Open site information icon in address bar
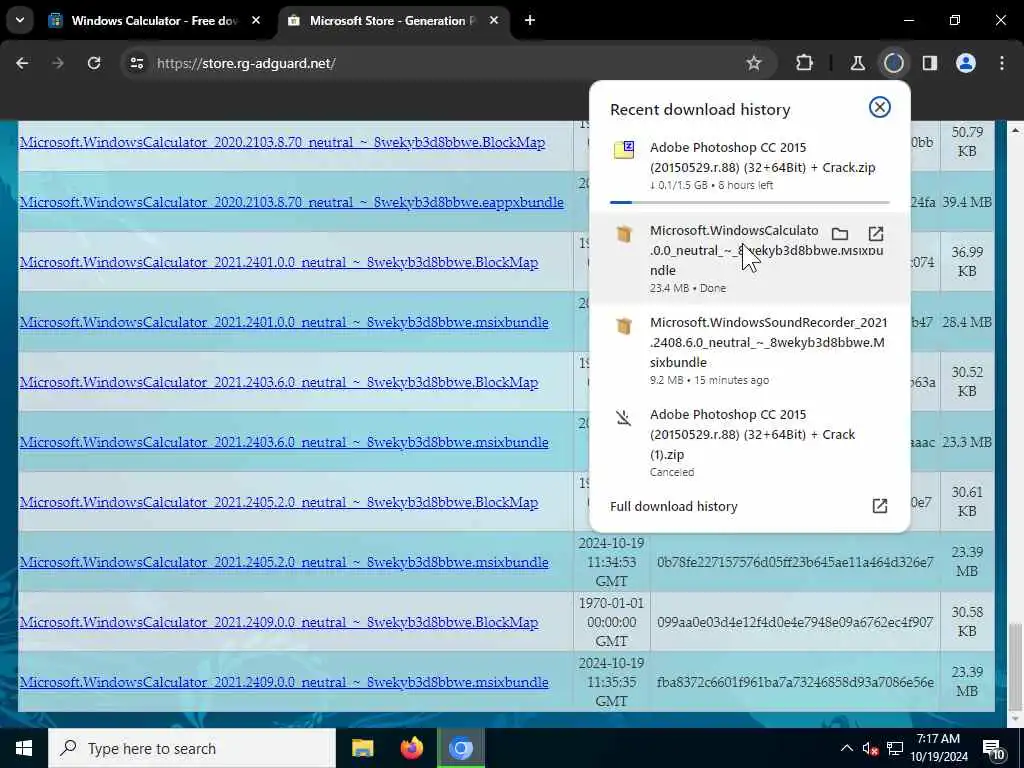 click(x=136, y=63)
